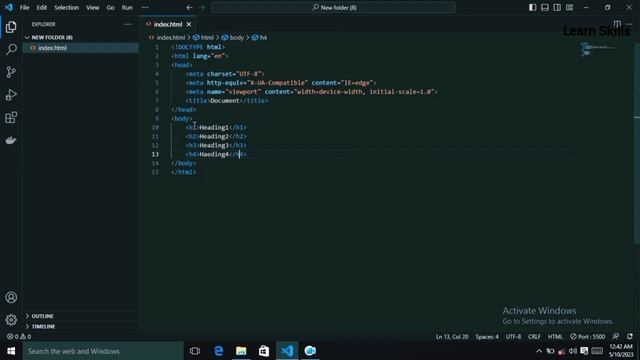The height and width of the screenshot is (360, 640).
Task: Show more menus with title bar ellipsis
Action: click(x=145, y=7)
